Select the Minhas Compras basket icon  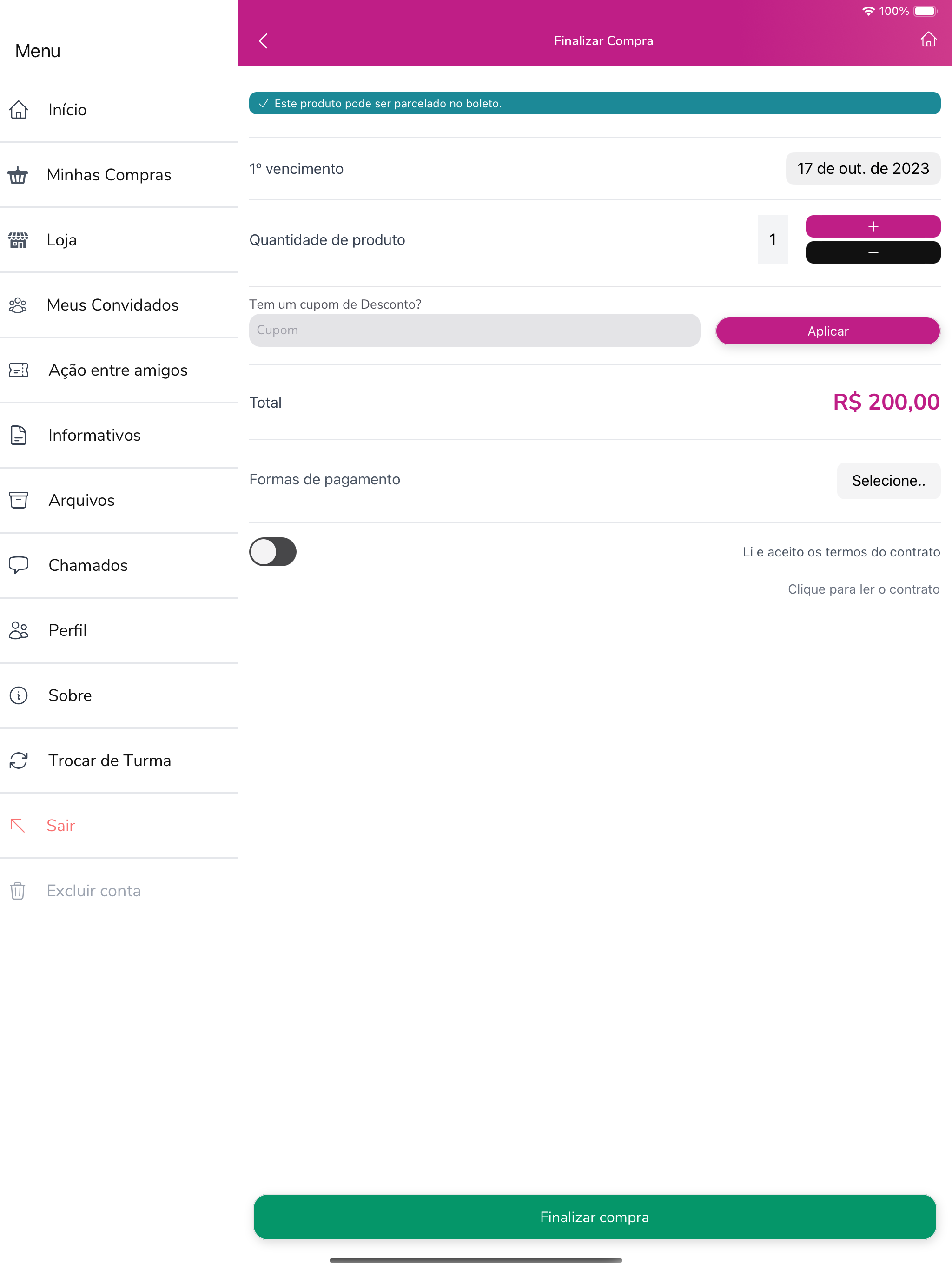coord(18,174)
